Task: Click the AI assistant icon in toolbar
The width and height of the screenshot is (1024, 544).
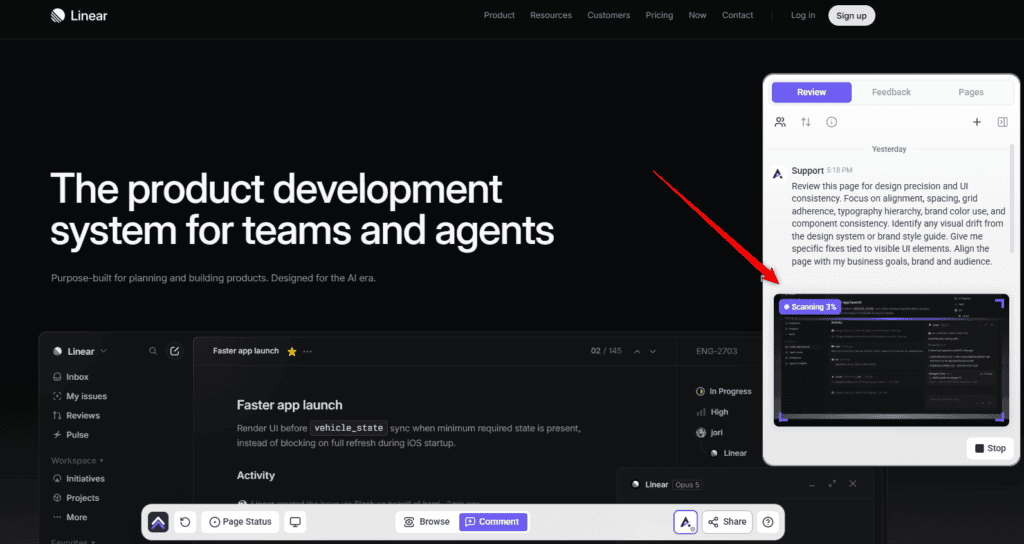Action: tap(685, 522)
